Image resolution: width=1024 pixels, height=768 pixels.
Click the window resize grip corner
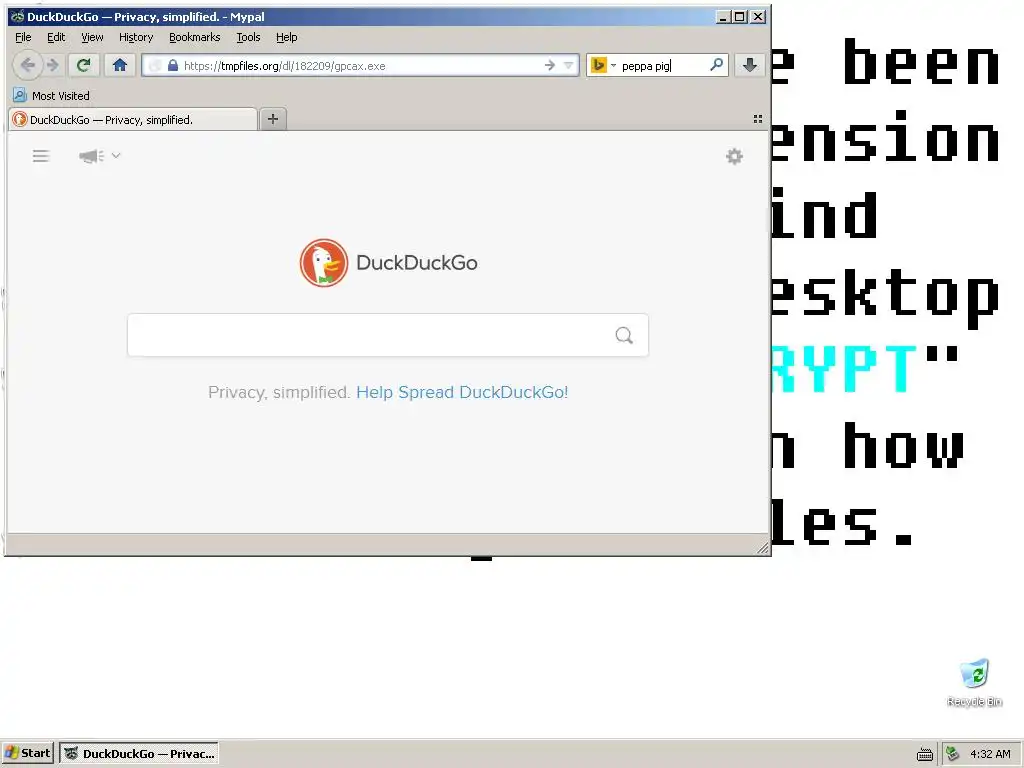[x=762, y=547]
